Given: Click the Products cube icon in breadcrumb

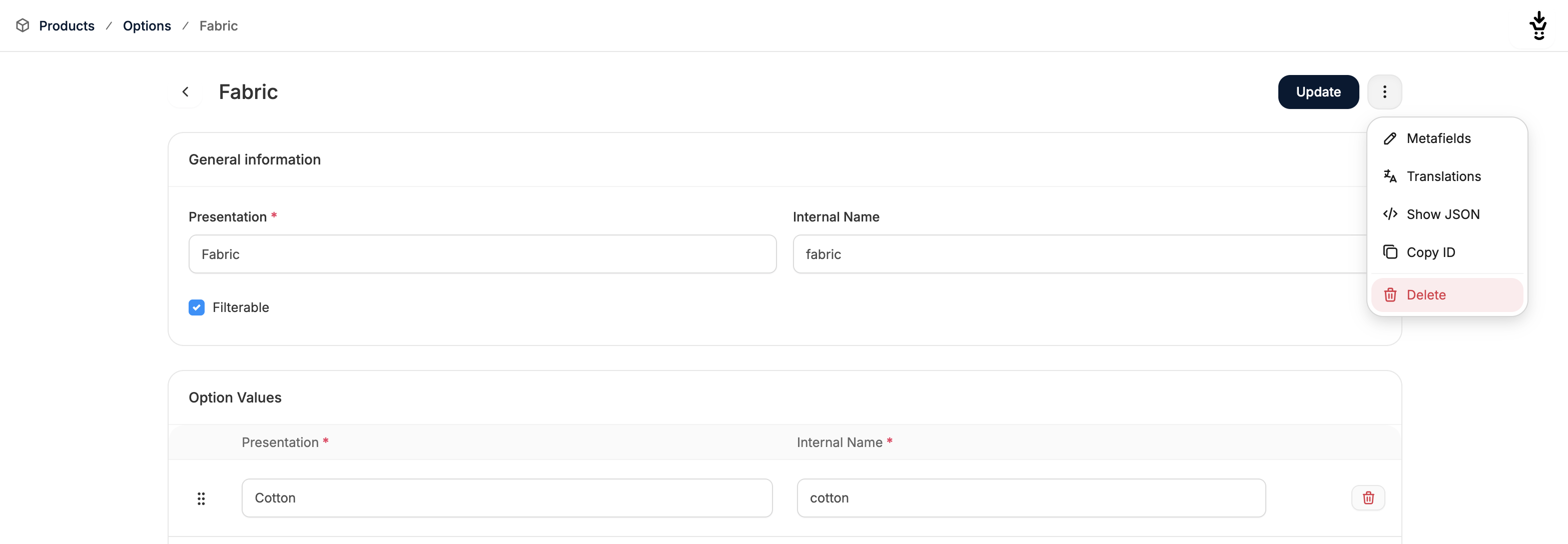Looking at the screenshot, I should click(x=23, y=25).
